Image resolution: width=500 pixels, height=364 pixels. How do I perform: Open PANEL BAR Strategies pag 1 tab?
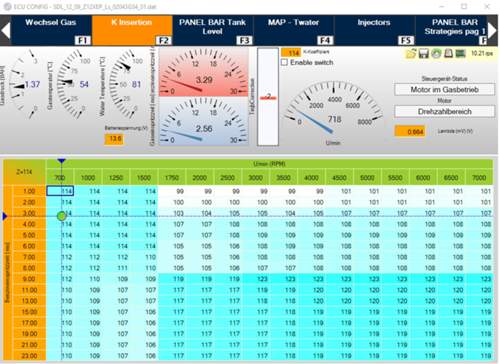[451, 30]
